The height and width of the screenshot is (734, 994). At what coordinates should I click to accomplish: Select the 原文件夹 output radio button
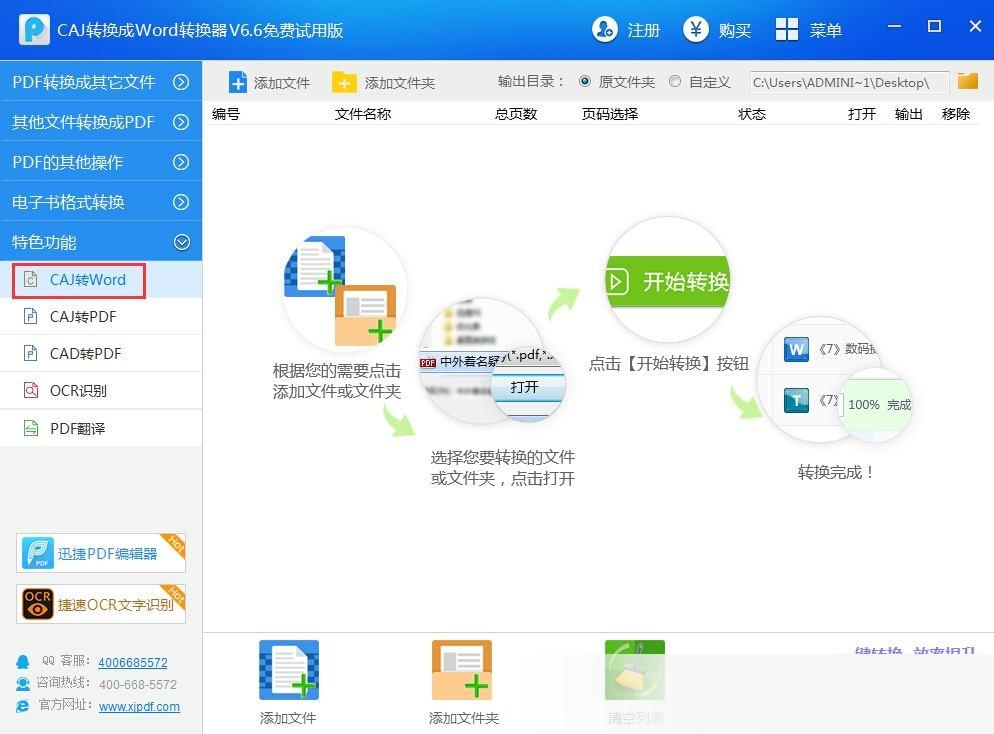pos(585,81)
